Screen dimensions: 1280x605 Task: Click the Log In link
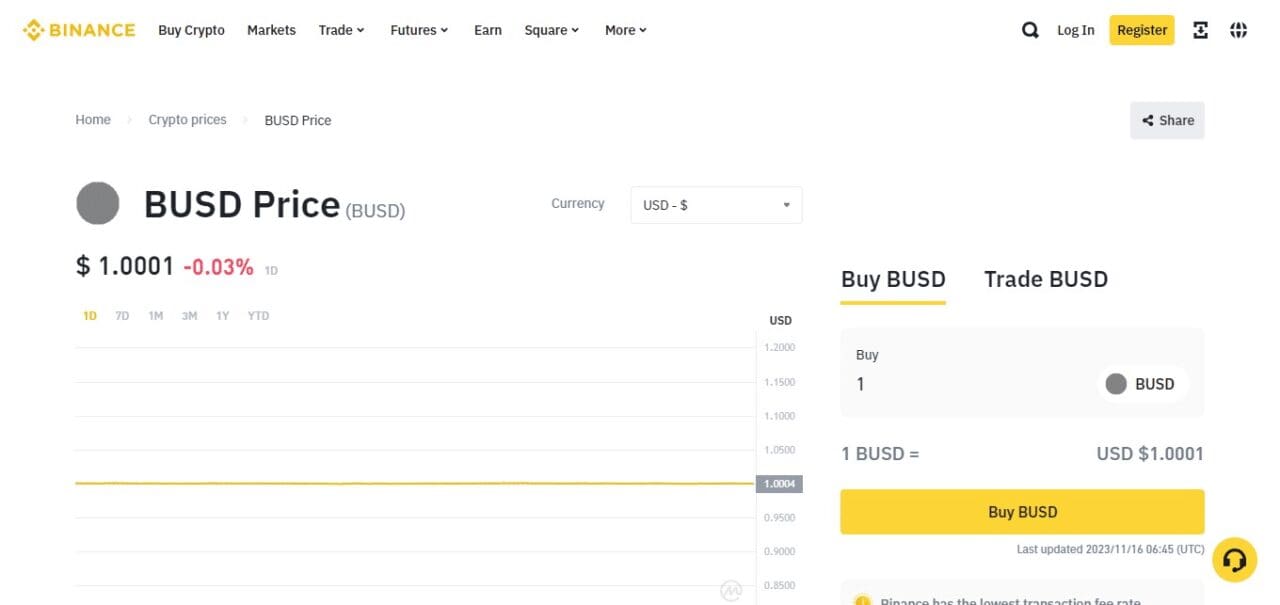[1076, 30]
